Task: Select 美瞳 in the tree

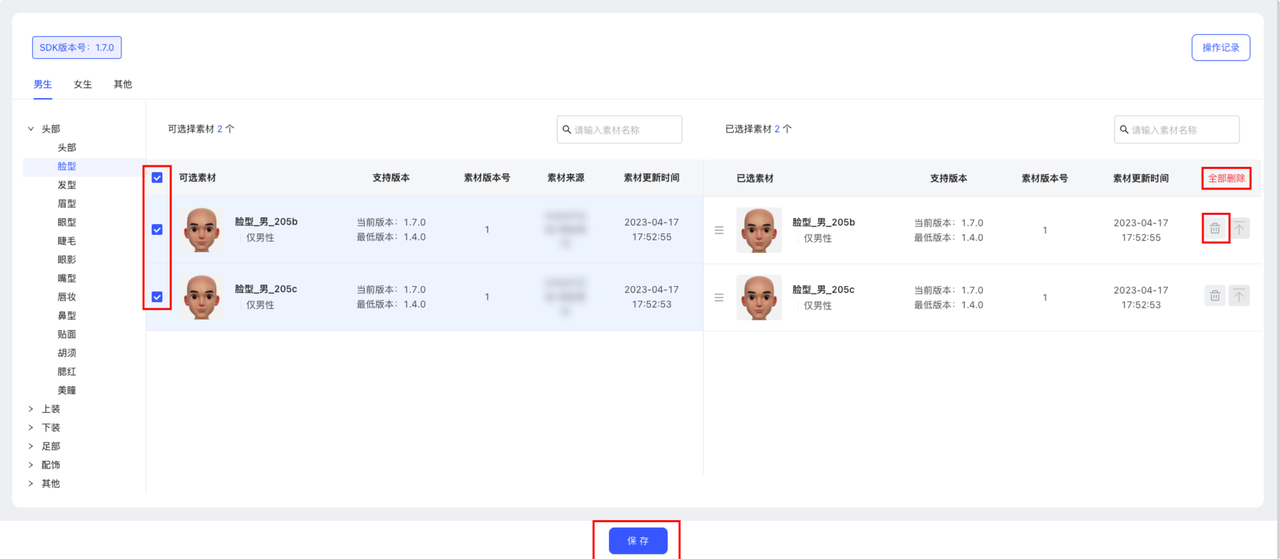Action: (x=67, y=391)
